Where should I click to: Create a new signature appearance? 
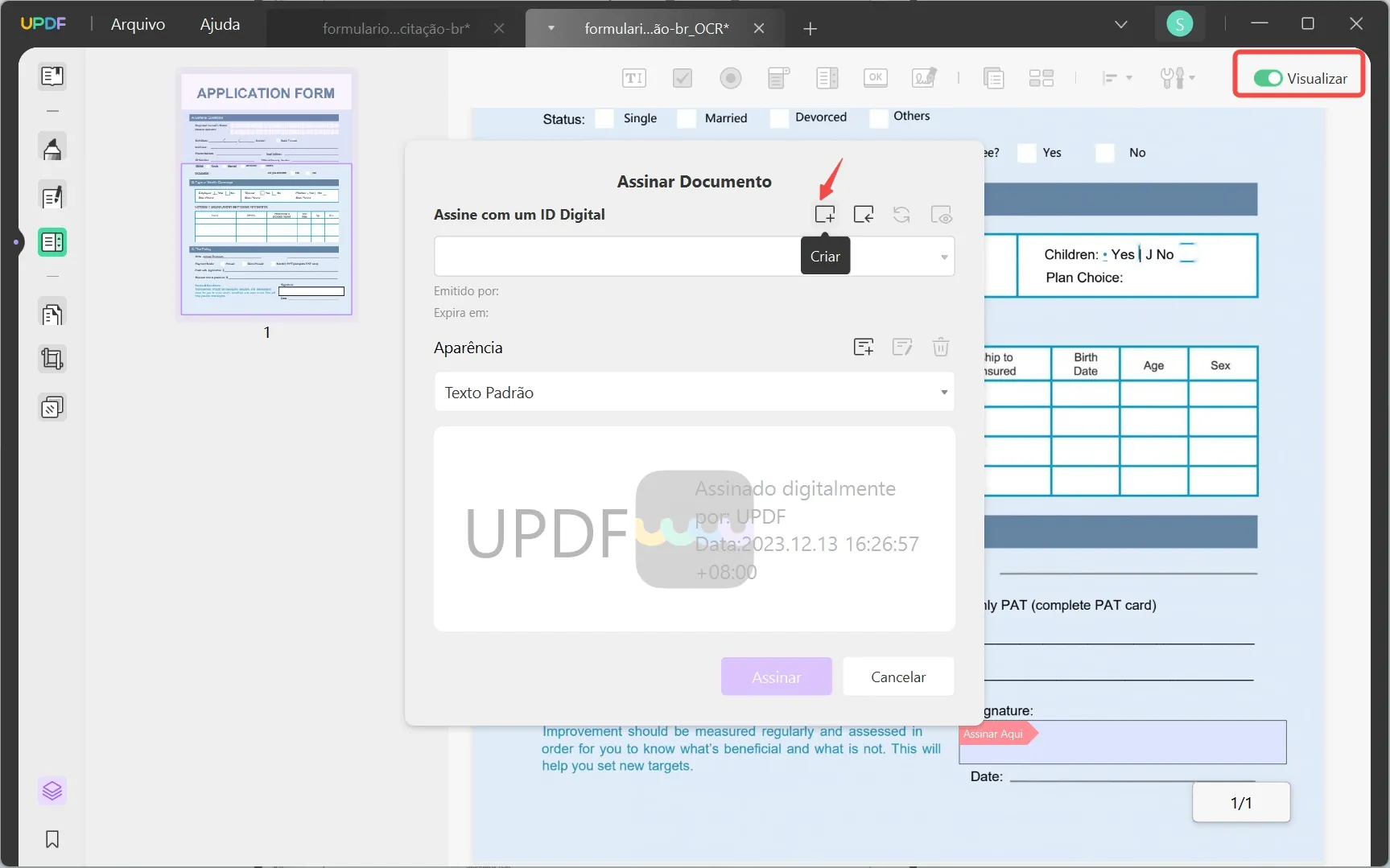point(864,348)
